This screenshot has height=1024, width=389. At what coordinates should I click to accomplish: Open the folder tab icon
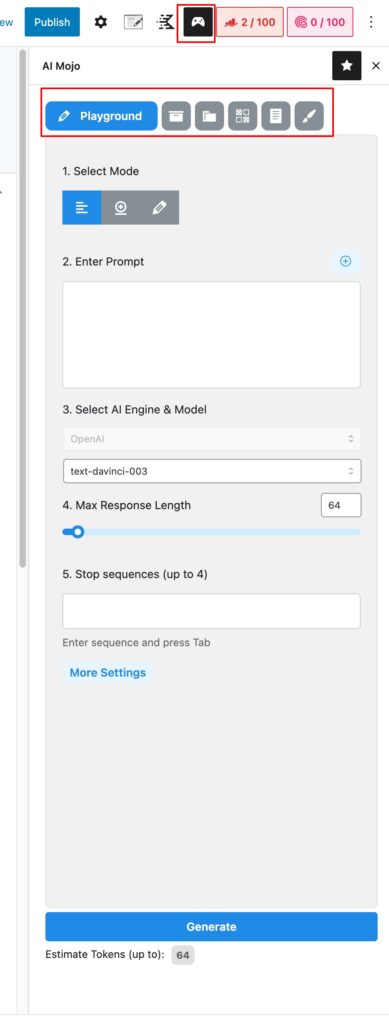pos(209,116)
